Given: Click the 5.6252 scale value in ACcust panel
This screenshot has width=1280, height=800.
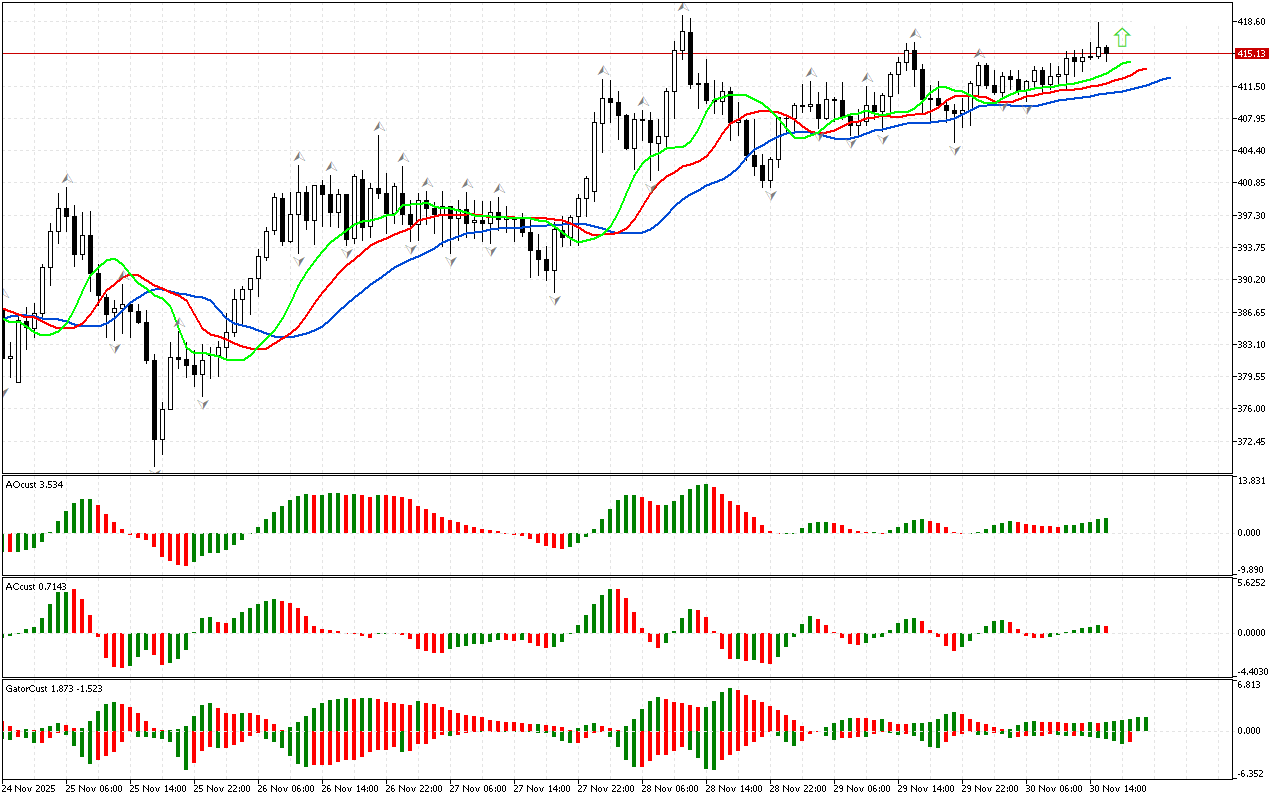Looking at the screenshot, I should click(x=1252, y=583).
